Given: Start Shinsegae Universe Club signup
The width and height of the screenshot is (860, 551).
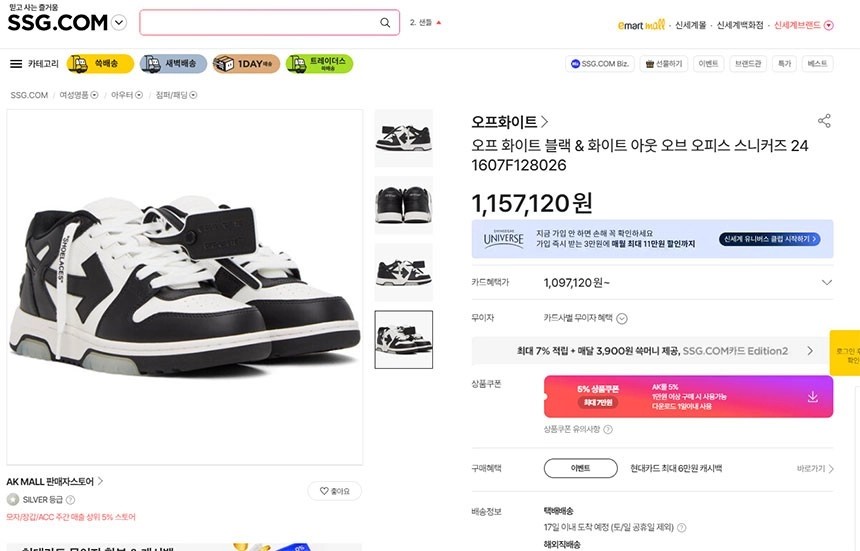Looking at the screenshot, I should 769,240.
